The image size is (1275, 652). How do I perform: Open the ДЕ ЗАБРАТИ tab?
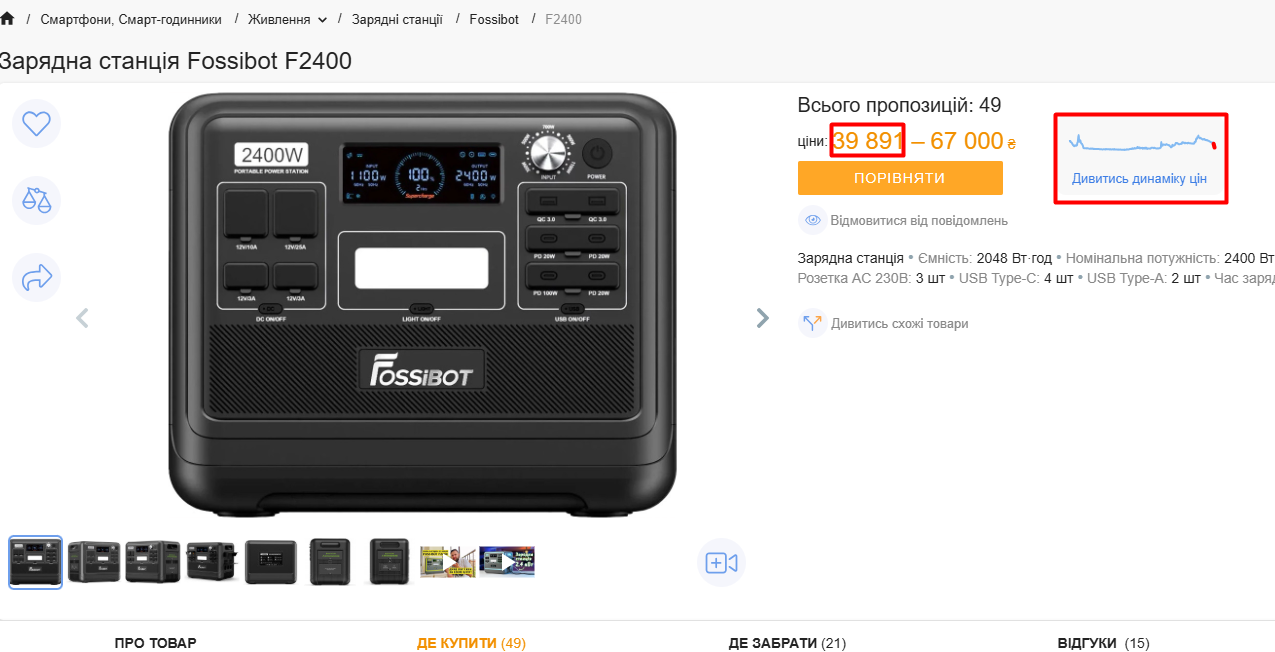[x=787, y=643]
